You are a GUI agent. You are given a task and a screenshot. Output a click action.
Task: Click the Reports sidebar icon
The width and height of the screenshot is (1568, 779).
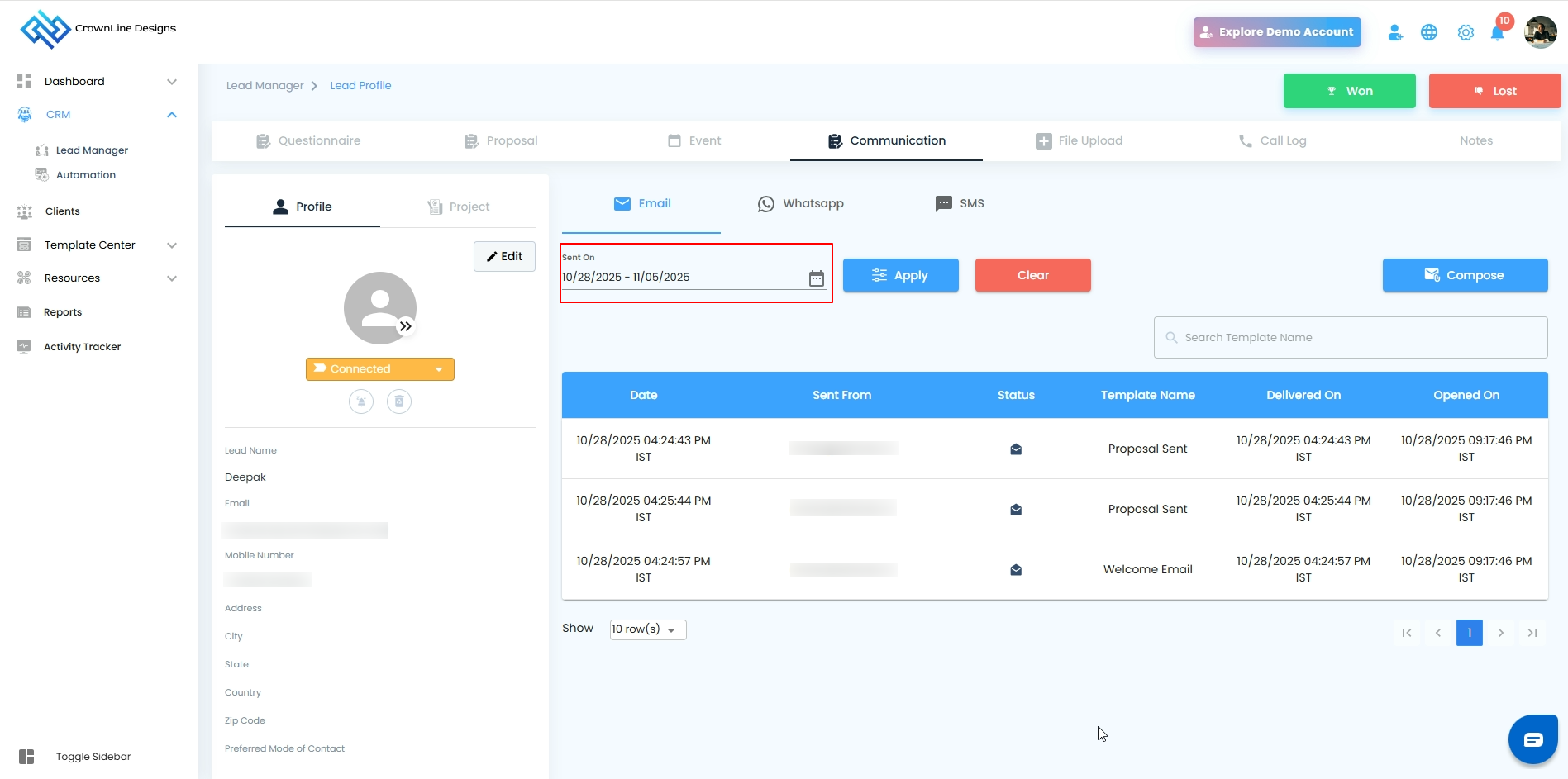(24, 312)
